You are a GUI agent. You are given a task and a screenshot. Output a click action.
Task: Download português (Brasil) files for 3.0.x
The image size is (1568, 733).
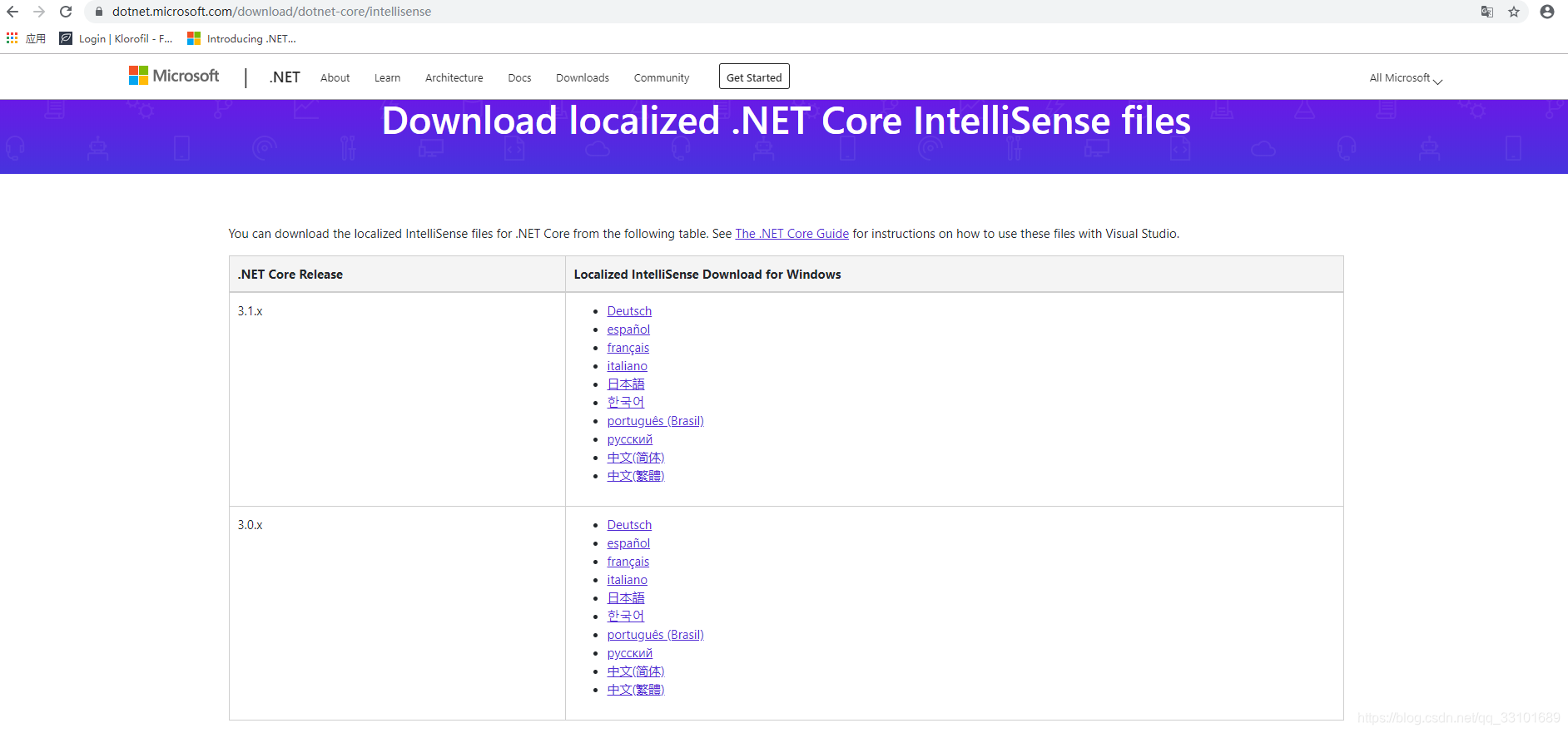655,635
